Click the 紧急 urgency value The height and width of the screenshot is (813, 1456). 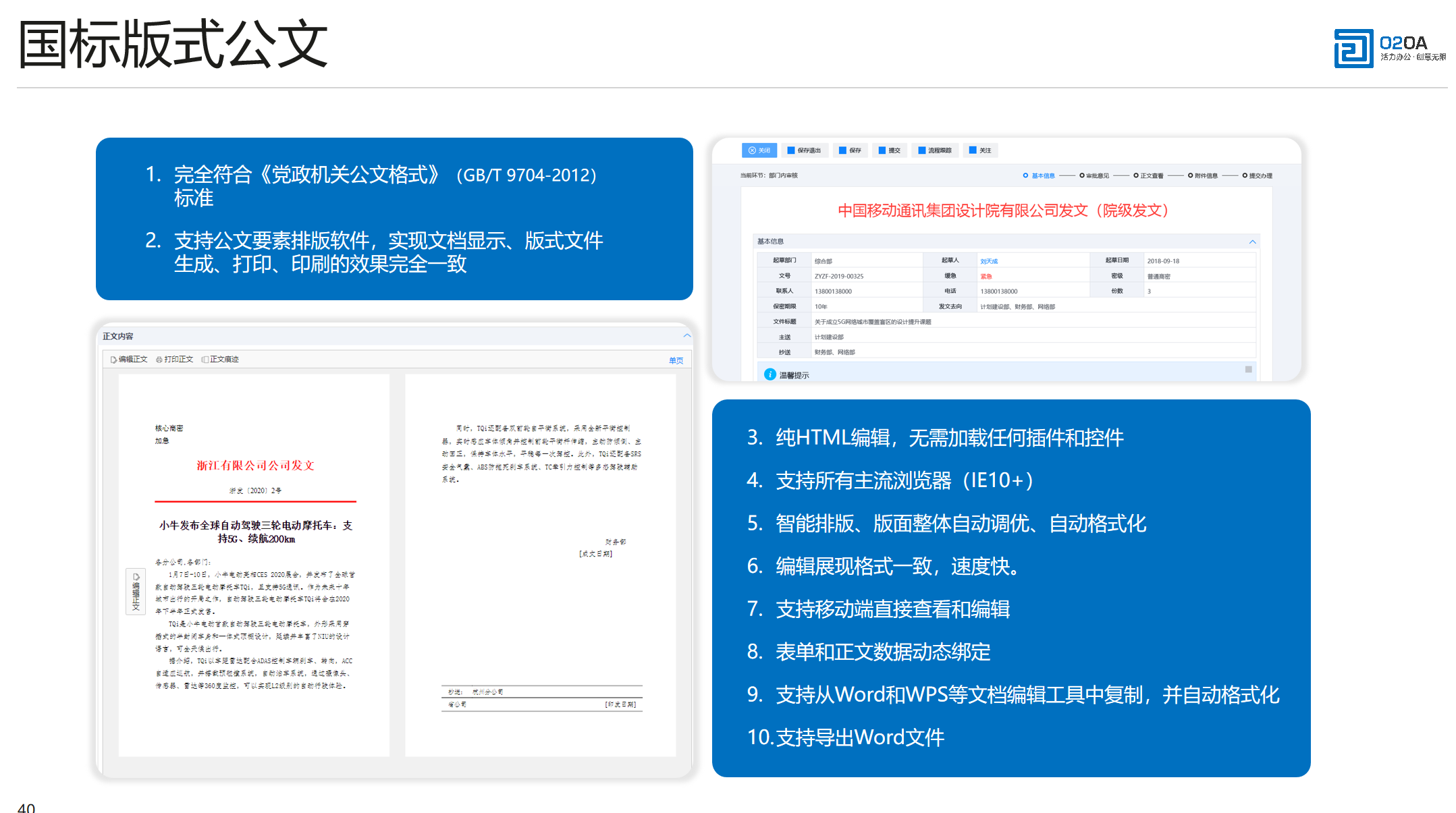tap(986, 277)
